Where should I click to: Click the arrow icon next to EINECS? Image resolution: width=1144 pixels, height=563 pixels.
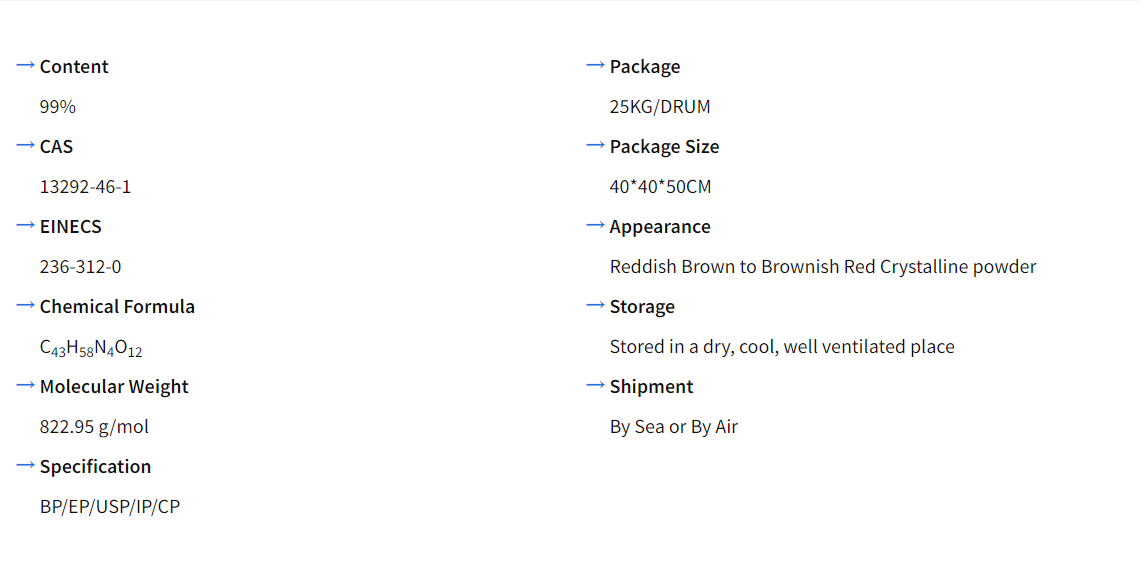[x=25, y=225]
